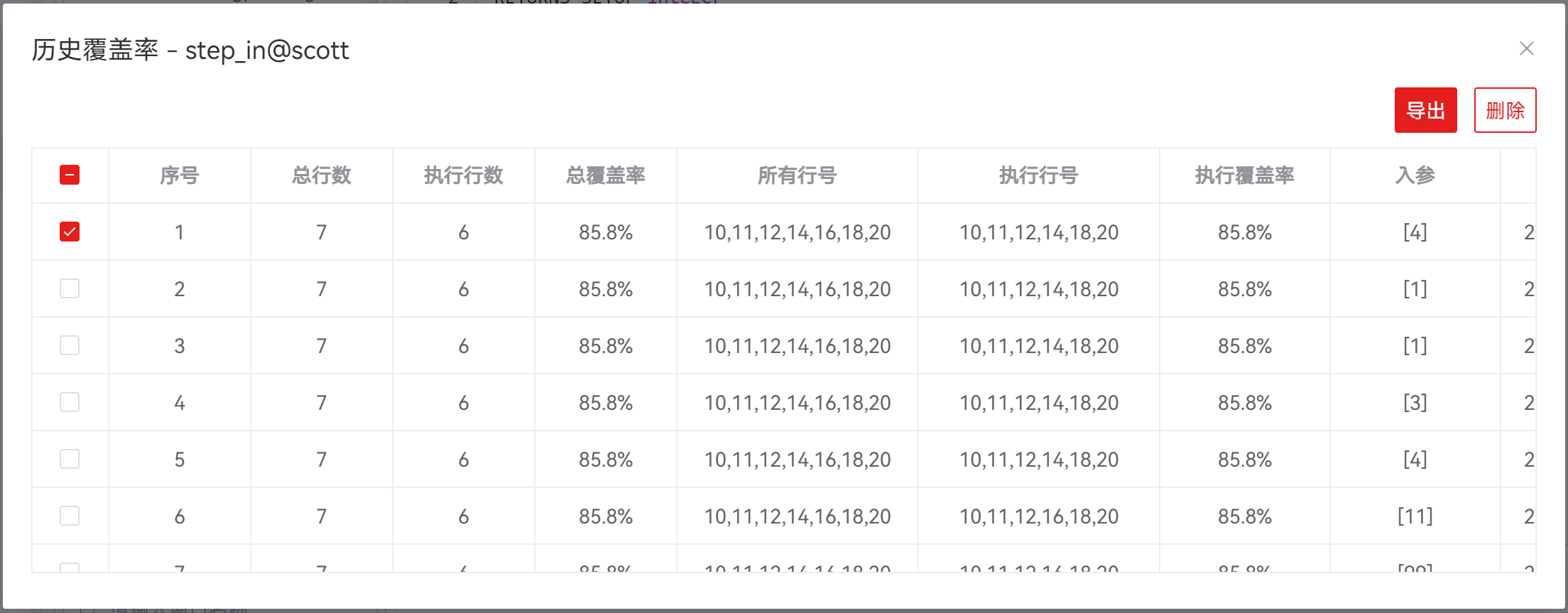Click the 执行覆盖率 column header

point(1244,175)
